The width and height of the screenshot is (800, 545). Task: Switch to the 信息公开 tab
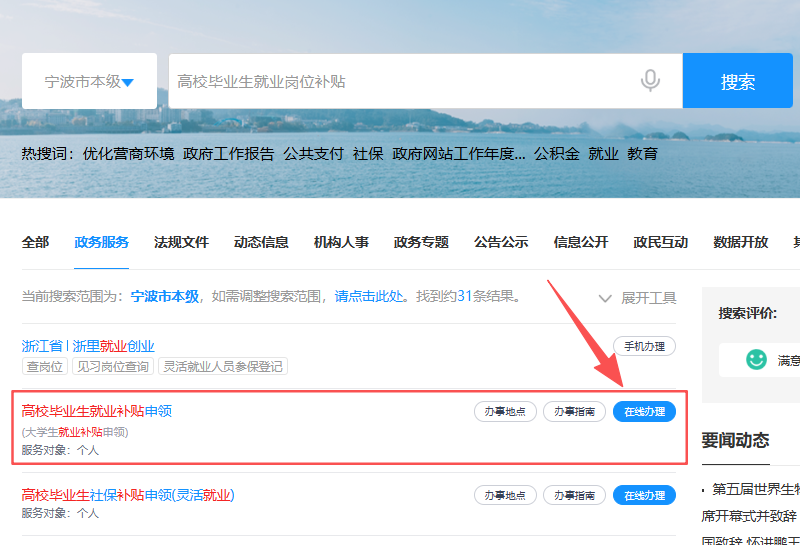coord(581,242)
